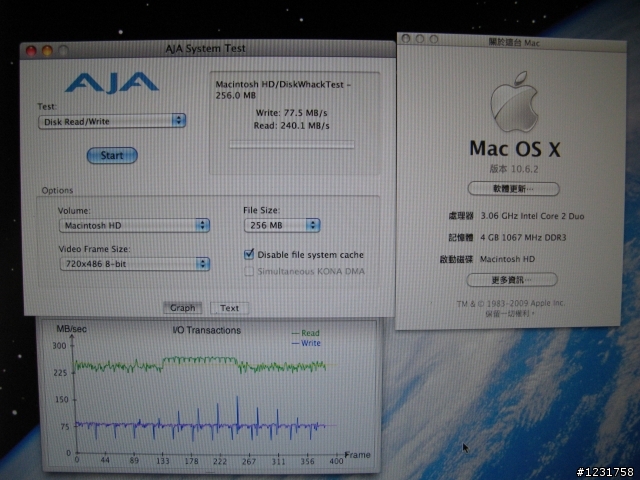Image resolution: width=640 pixels, height=480 pixels.
Task: Click the More Info button (更多資訊)
Action: pos(512,280)
